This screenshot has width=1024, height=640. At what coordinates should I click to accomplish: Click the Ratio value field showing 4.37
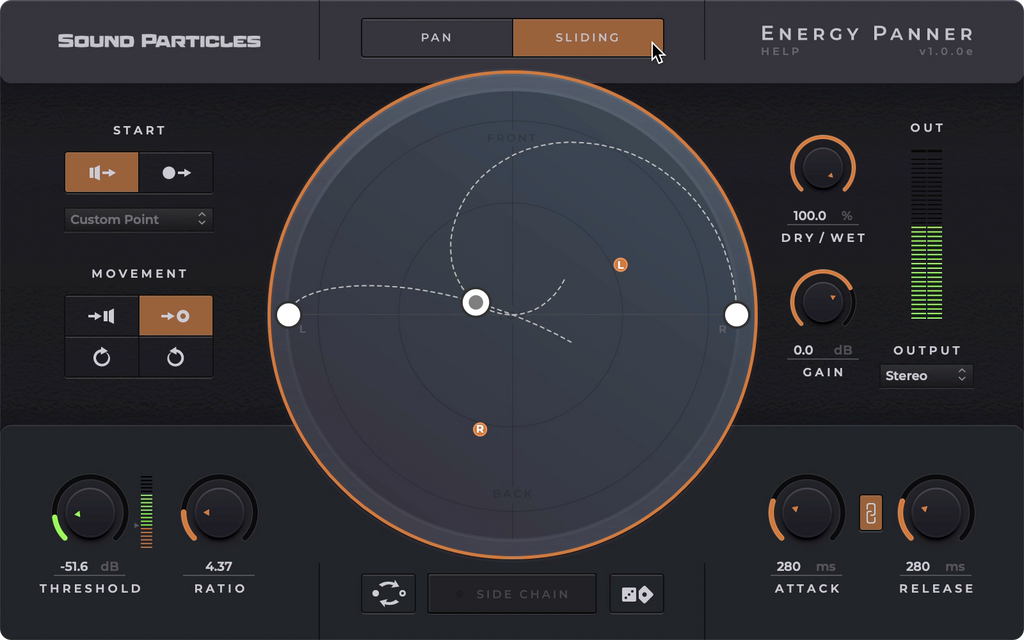[218, 566]
